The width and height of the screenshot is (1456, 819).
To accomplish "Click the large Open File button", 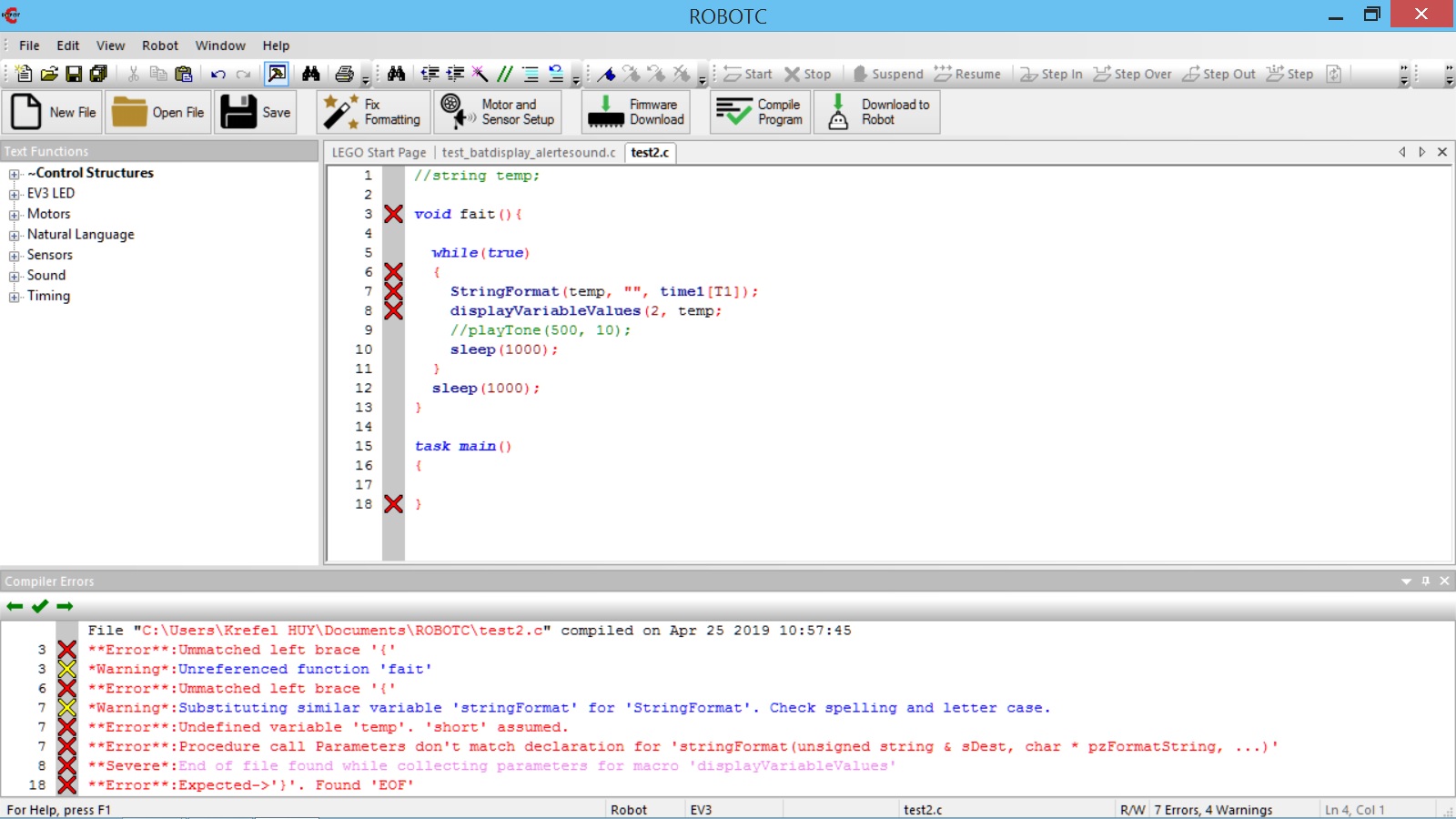I will pos(158,112).
